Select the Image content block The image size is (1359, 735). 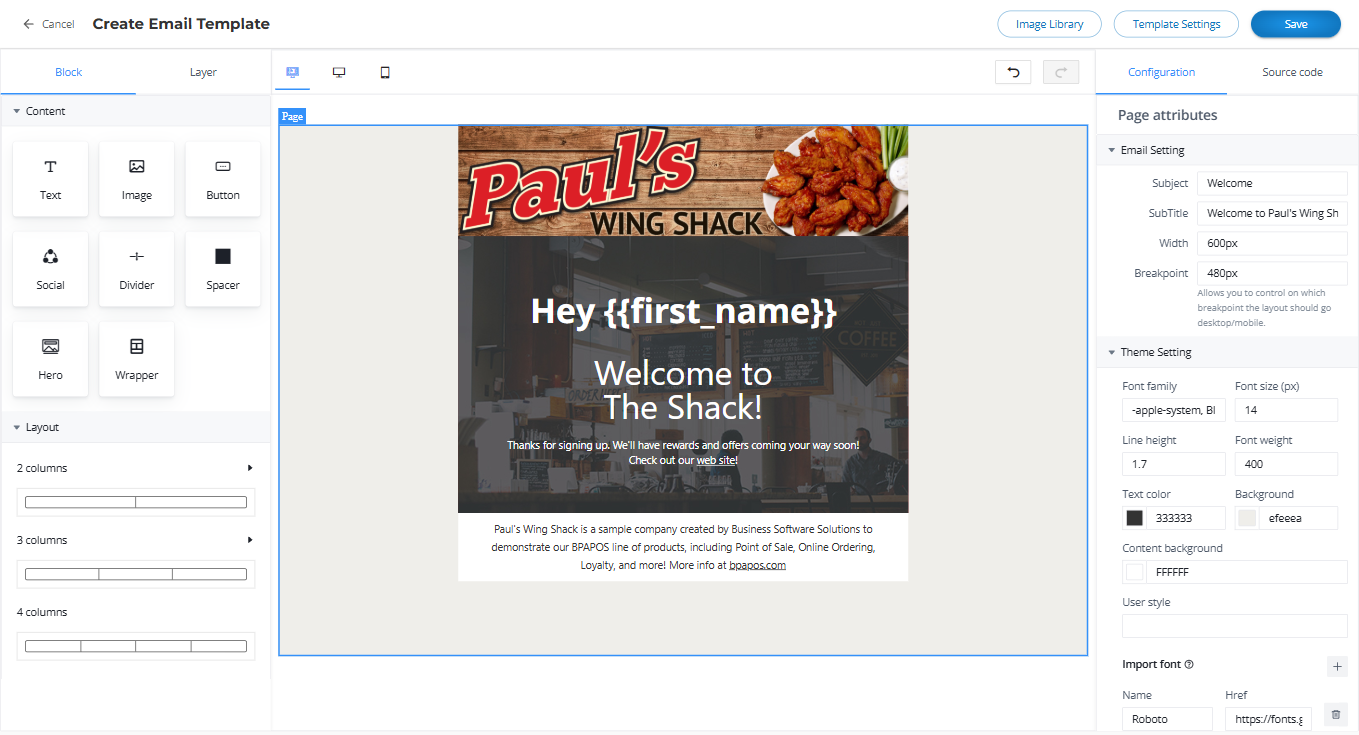pyautogui.click(x=136, y=179)
